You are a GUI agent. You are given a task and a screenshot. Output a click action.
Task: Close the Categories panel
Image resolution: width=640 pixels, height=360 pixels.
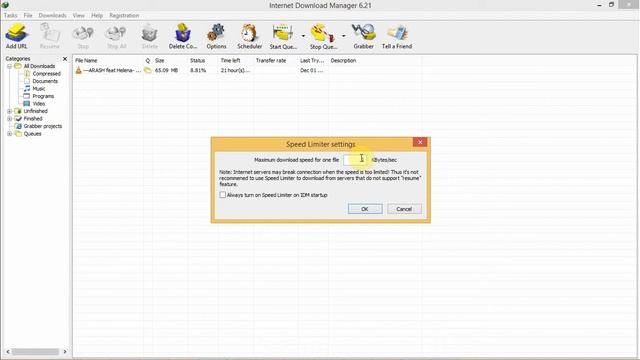[x=64, y=59]
